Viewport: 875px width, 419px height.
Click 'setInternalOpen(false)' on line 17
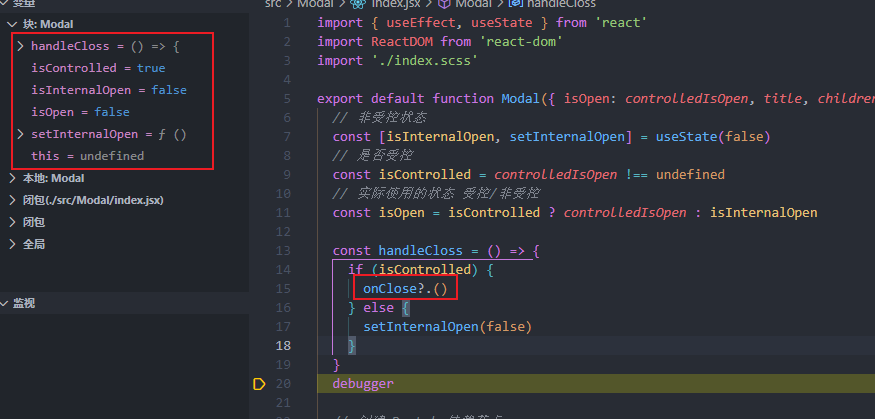point(448,327)
